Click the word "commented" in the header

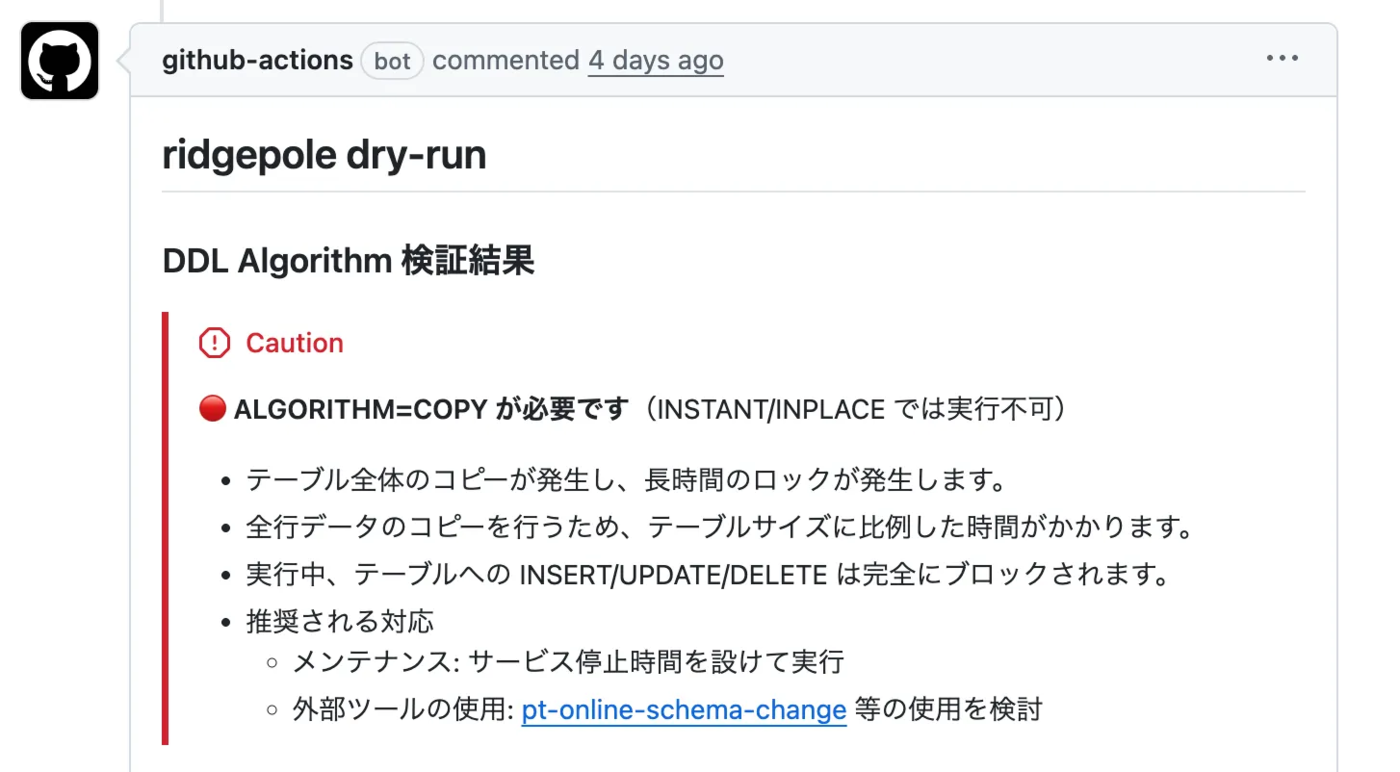tap(505, 61)
